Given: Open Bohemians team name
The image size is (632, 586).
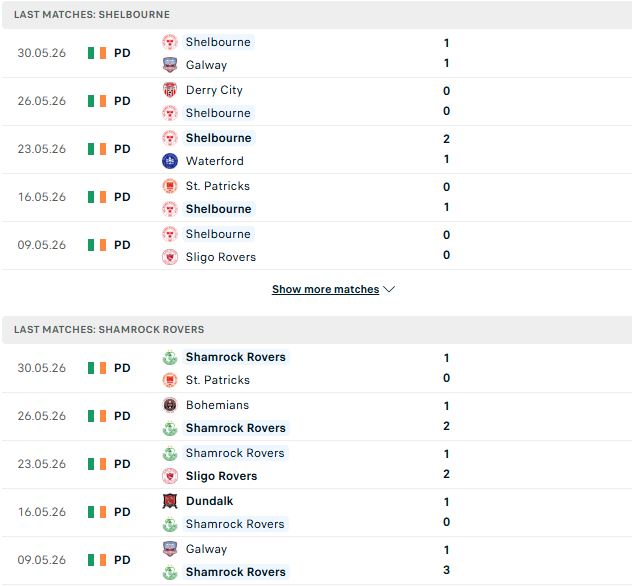Looking at the screenshot, I should click(x=217, y=405).
